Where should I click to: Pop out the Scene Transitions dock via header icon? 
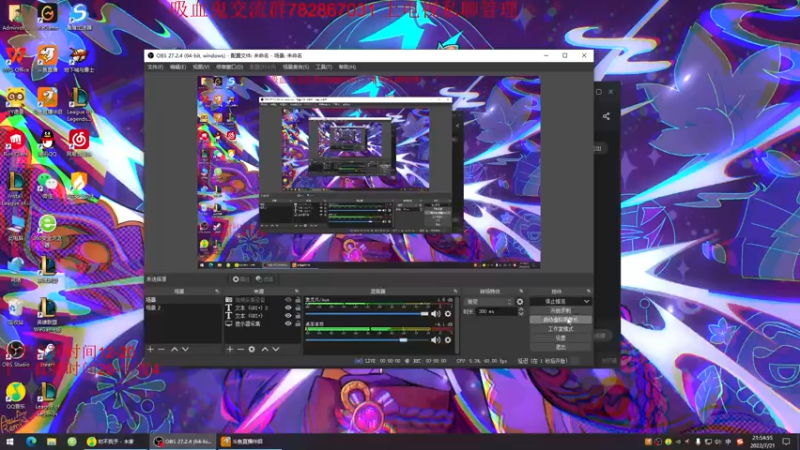tap(521, 291)
